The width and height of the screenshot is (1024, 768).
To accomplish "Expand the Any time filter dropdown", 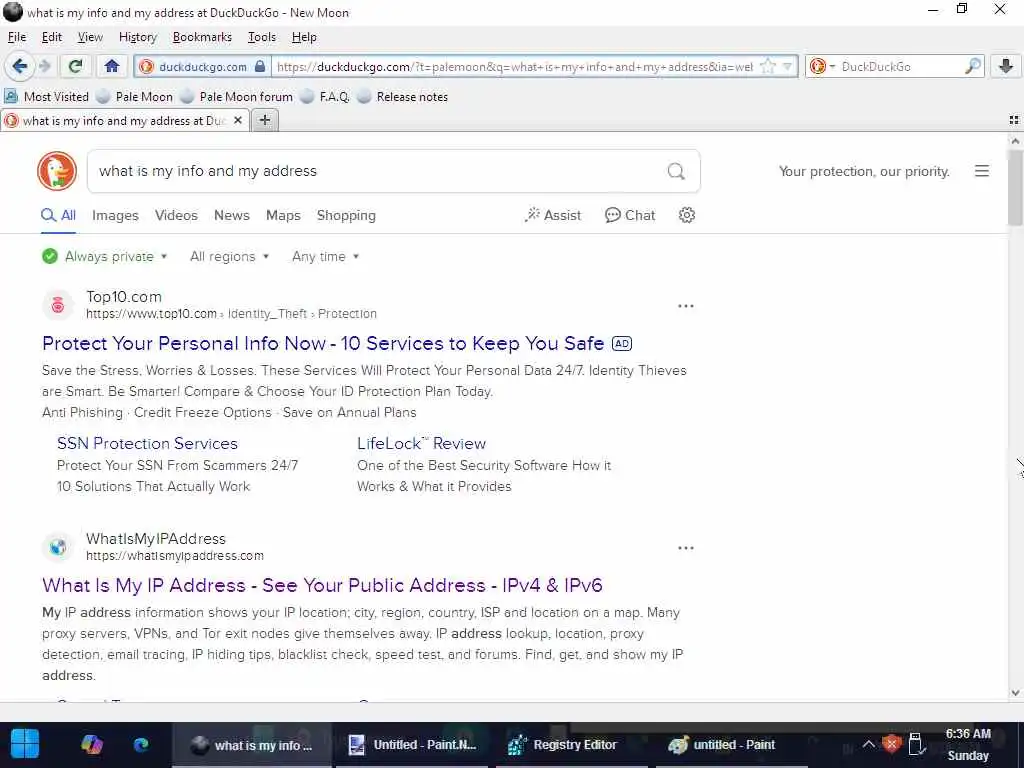I will [325, 256].
